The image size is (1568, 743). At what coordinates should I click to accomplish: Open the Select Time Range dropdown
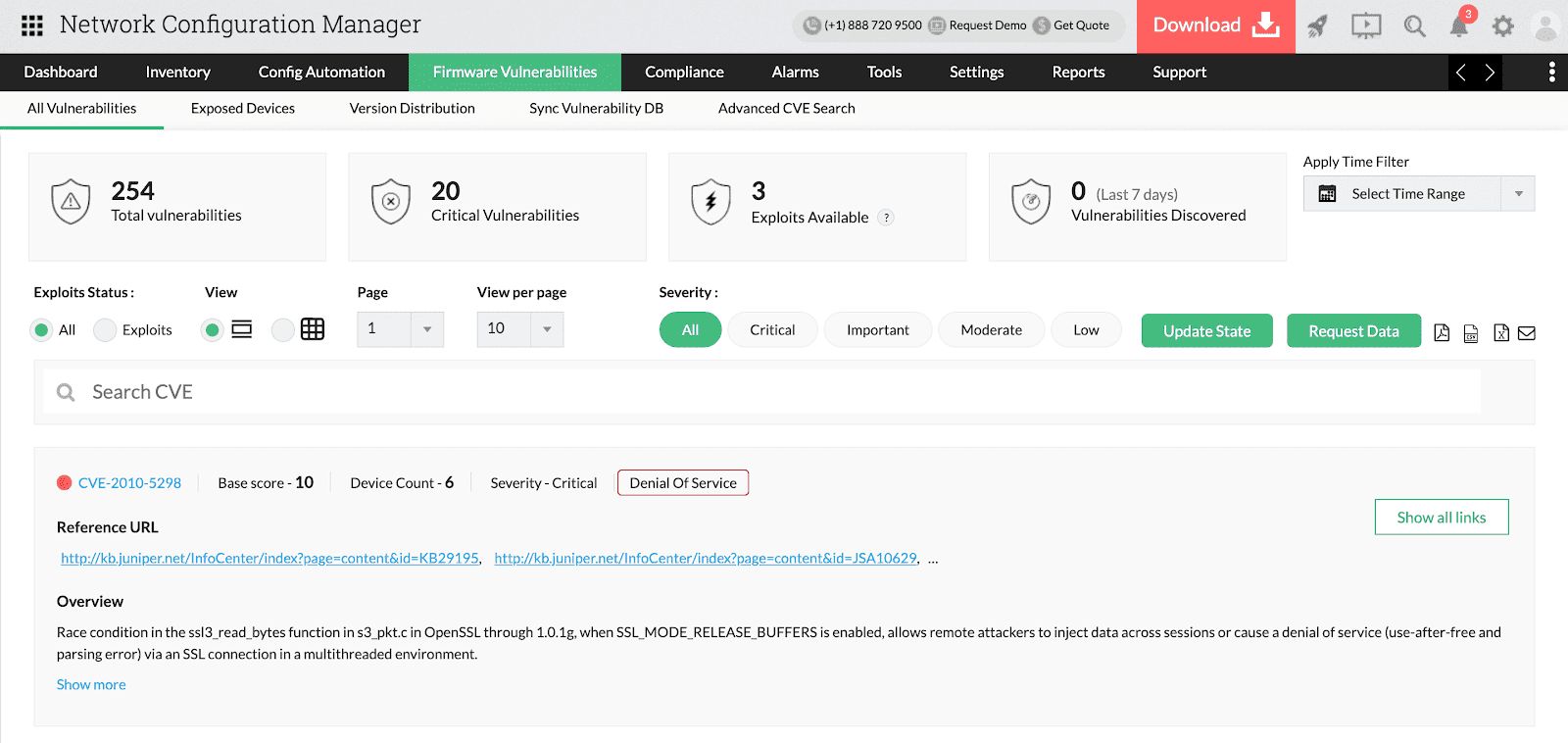pos(1419,194)
